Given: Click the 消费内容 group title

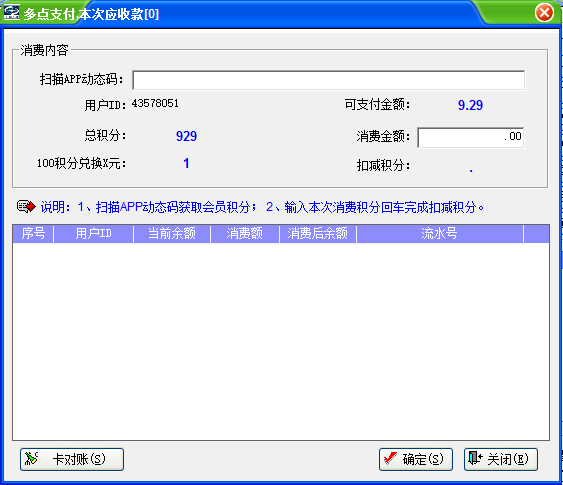Looking at the screenshot, I should click(44, 50).
